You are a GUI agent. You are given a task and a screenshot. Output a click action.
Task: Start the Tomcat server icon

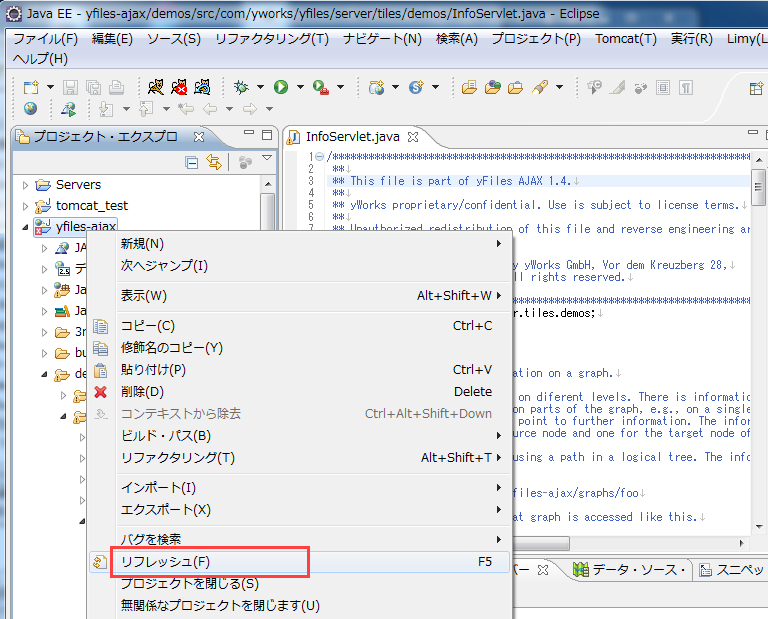point(156,87)
